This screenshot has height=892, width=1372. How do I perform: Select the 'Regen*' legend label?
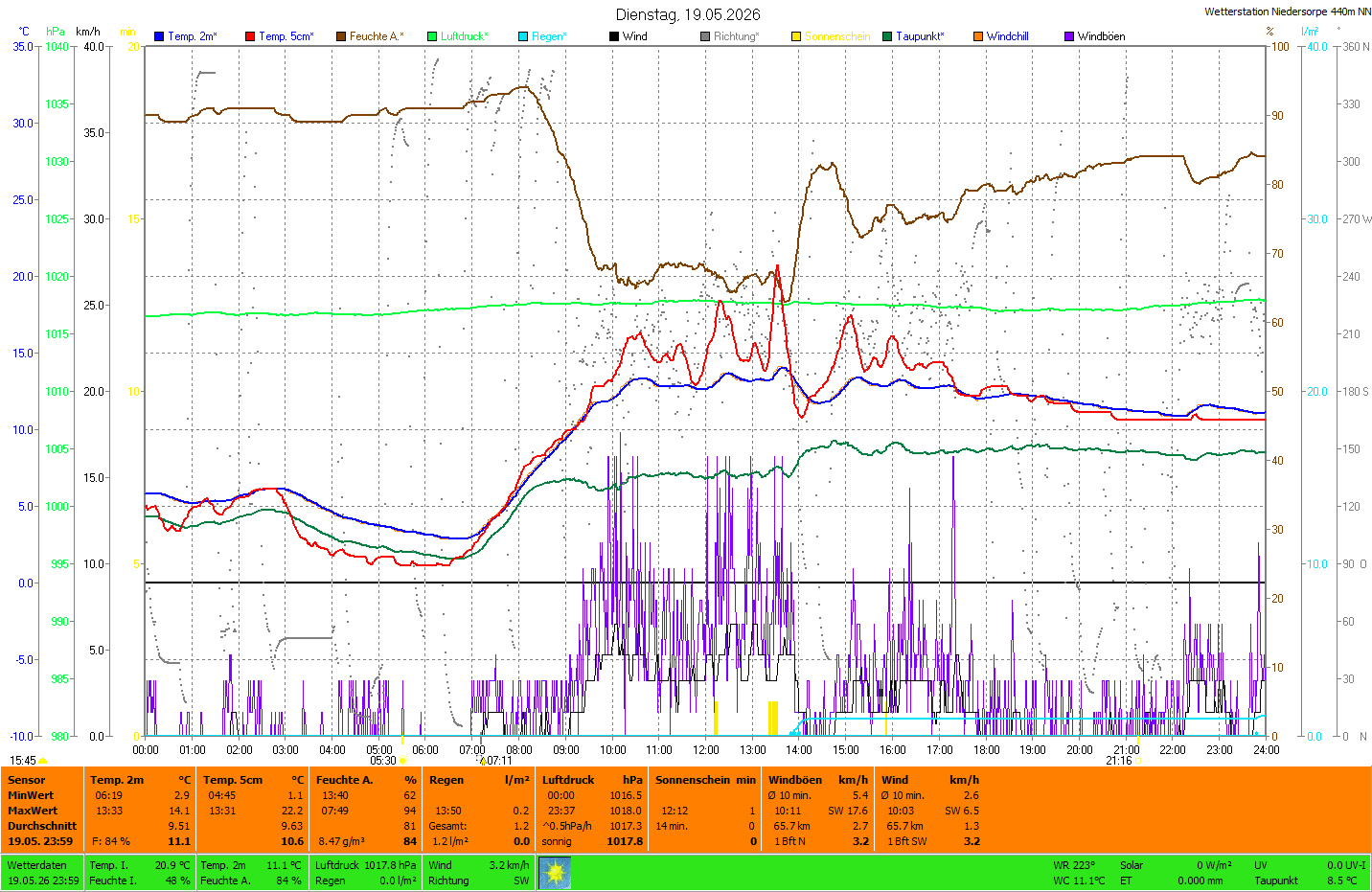coord(549,36)
